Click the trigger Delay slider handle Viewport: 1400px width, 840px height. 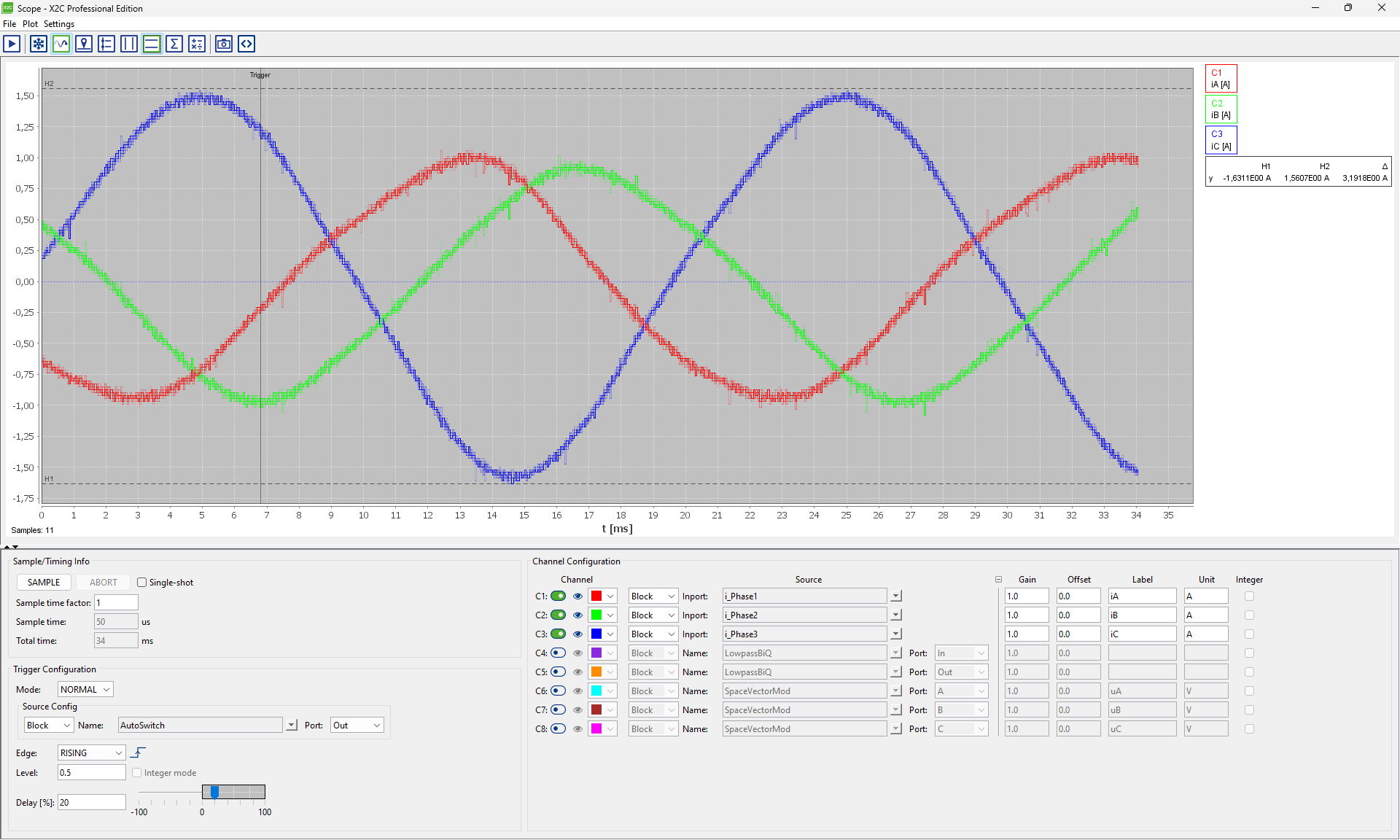pos(214,792)
